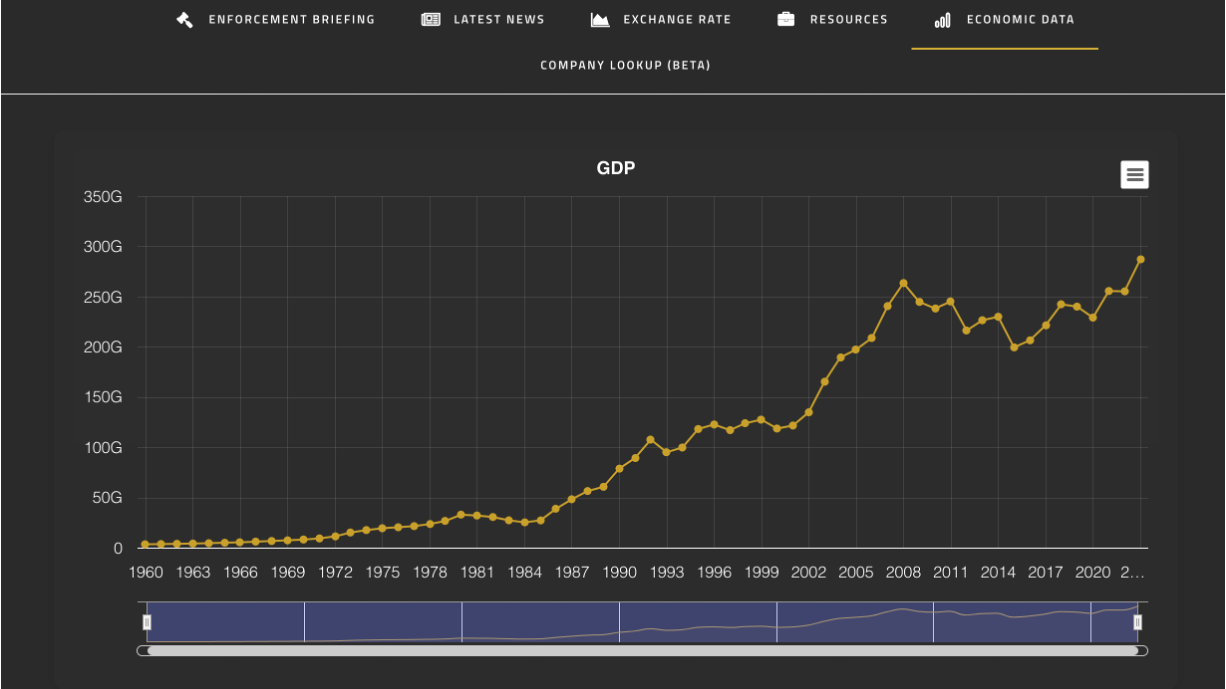Go to the Latest News section
1226x689 pixels.
pyautogui.click(x=498, y=20)
